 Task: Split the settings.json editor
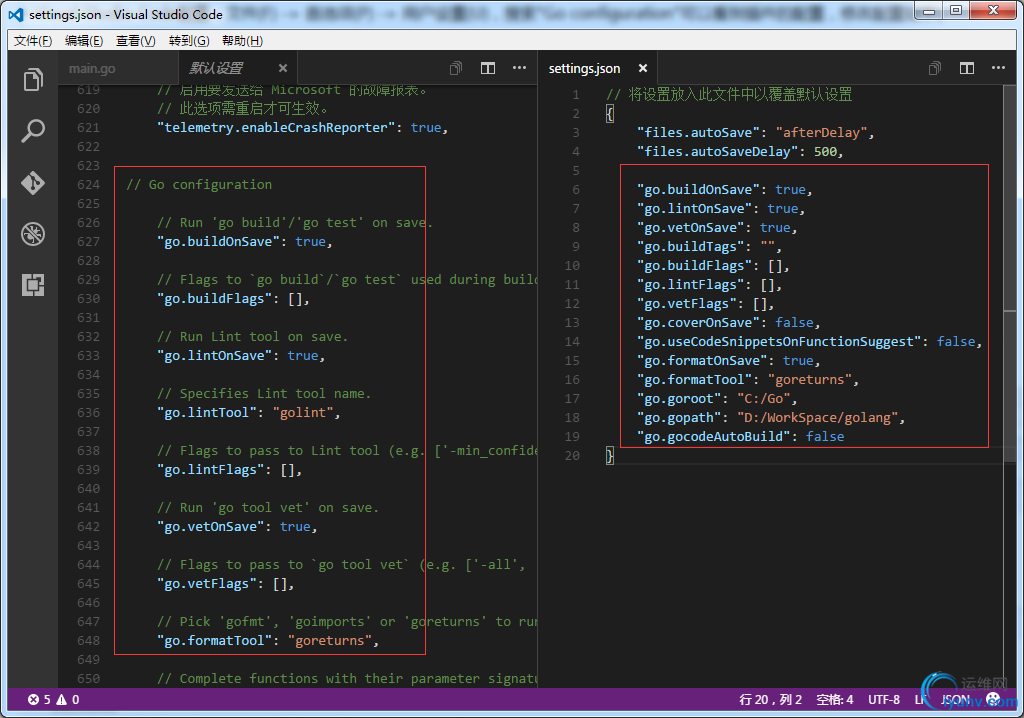(x=967, y=68)
